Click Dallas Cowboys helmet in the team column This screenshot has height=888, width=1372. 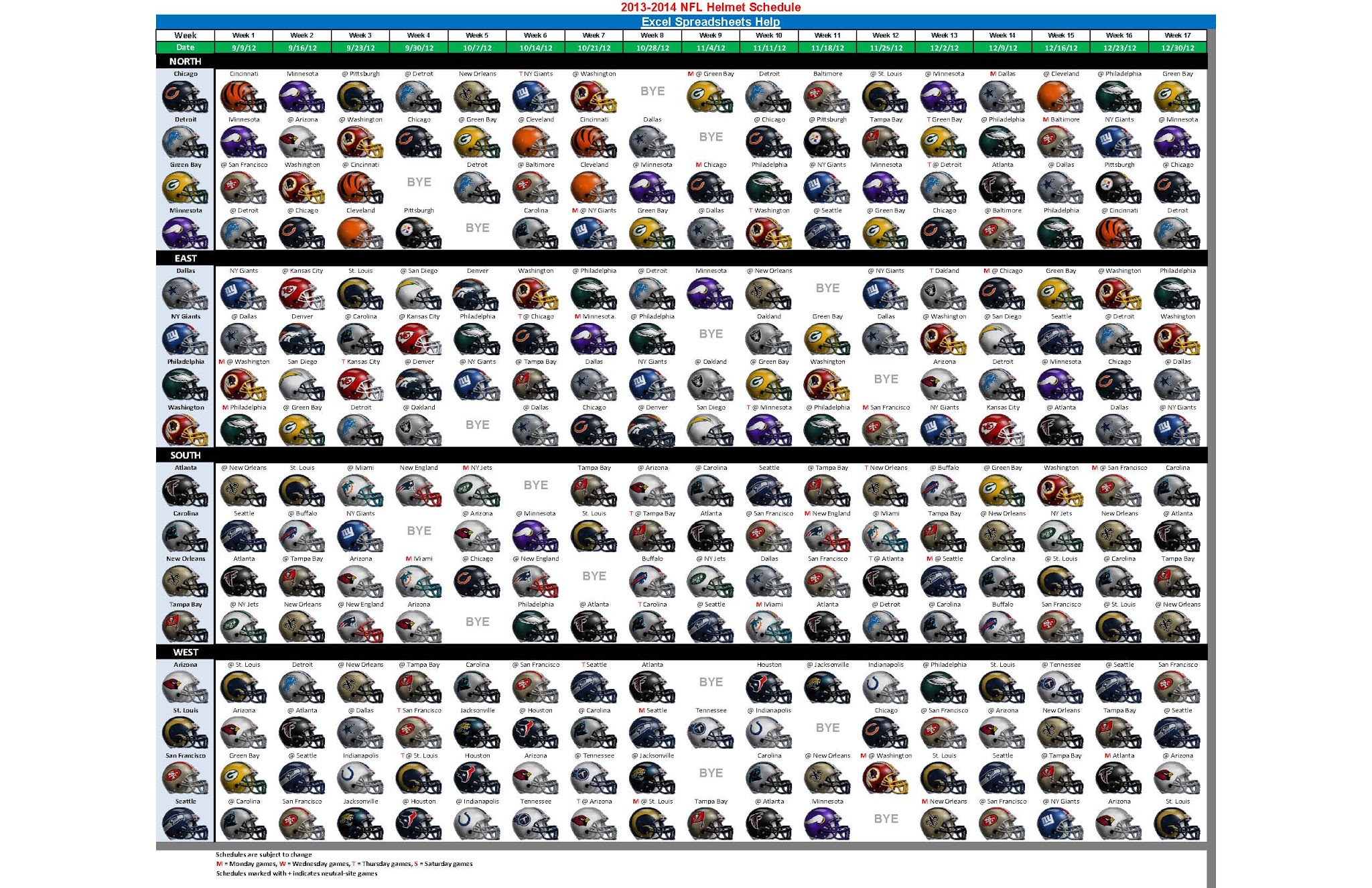(185, 294)
